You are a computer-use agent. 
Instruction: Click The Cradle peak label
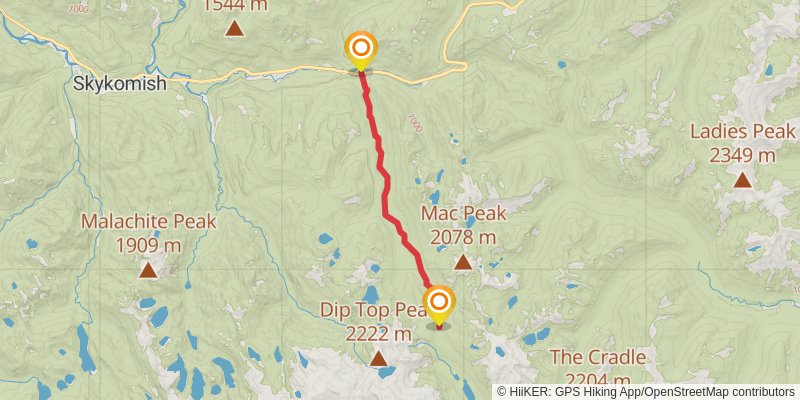[597, 357]
